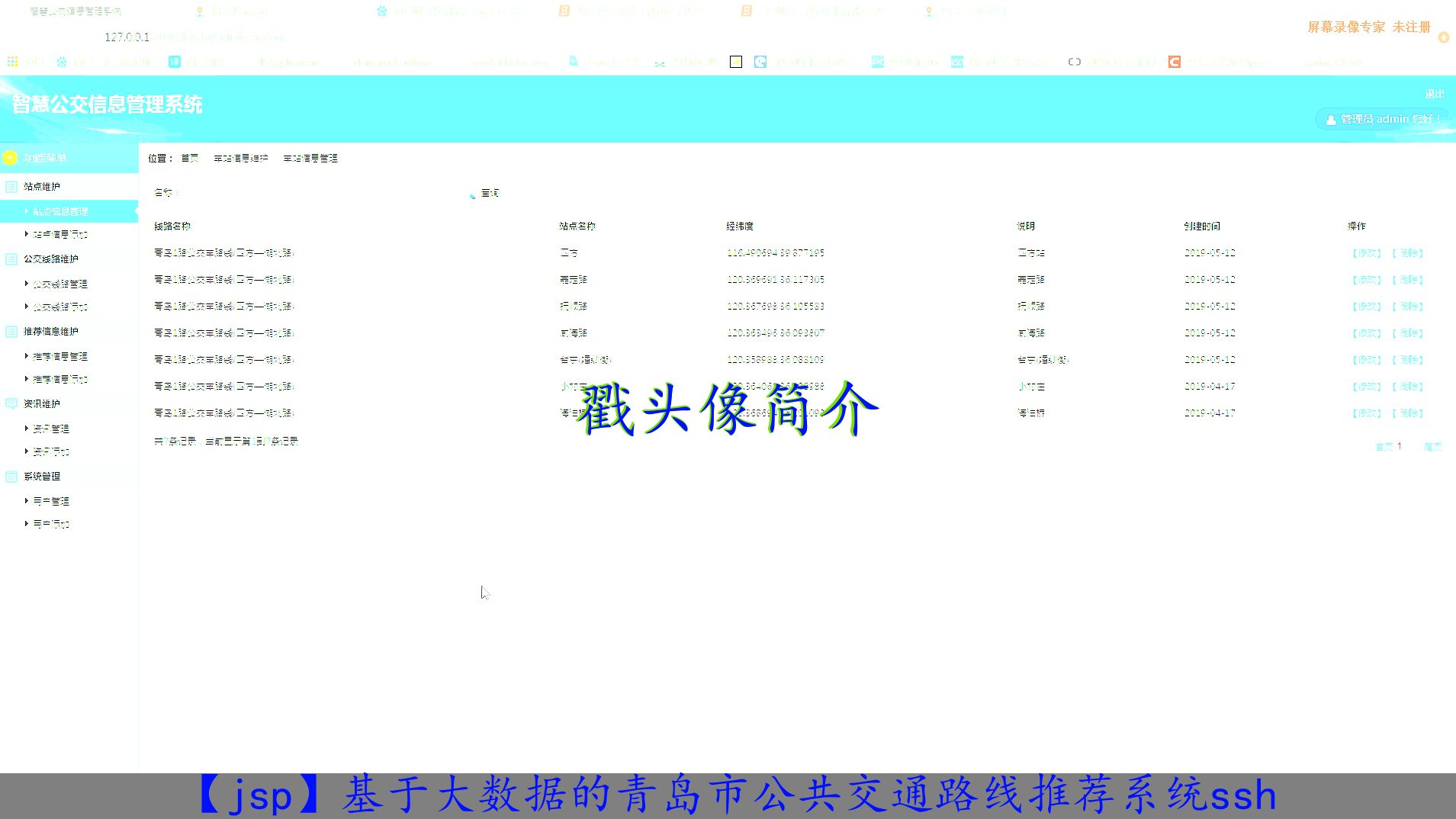Screen dimensions: 1456x819
Task: Click 删除 for the row with 120.367699
Action: coord(1408,307)
